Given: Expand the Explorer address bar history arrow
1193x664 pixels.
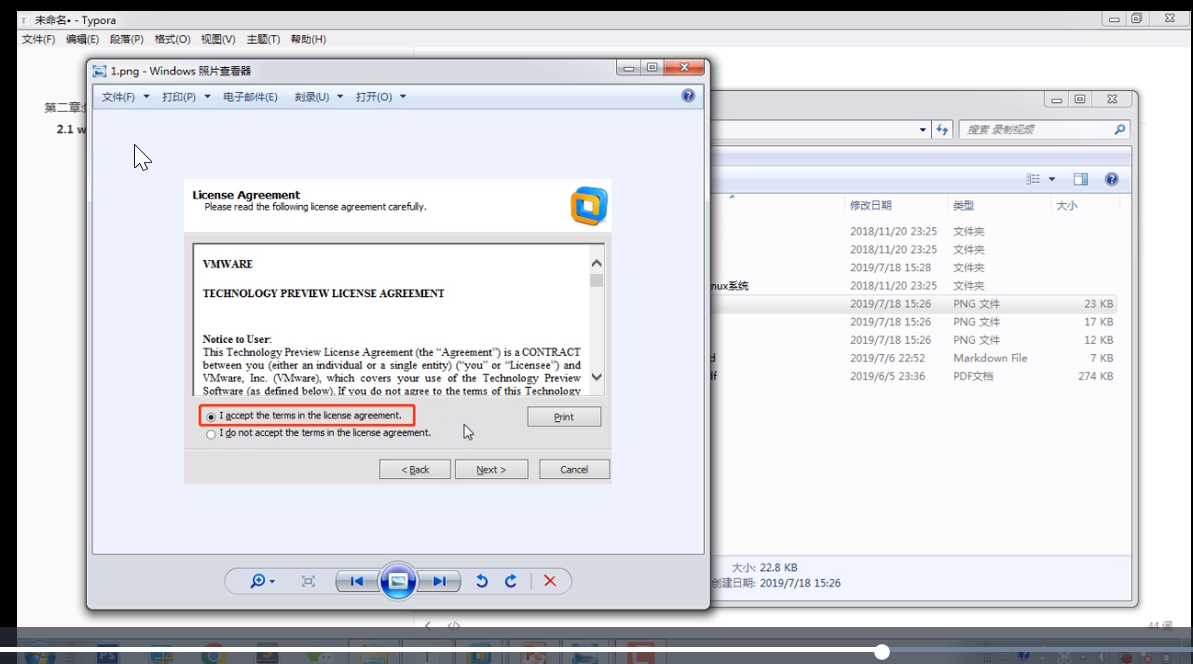Looking at the screenshot, I should [x=923, y=130].
